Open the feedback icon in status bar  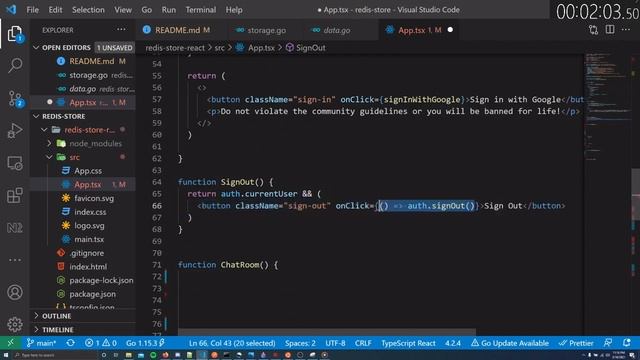pos(608,343)
